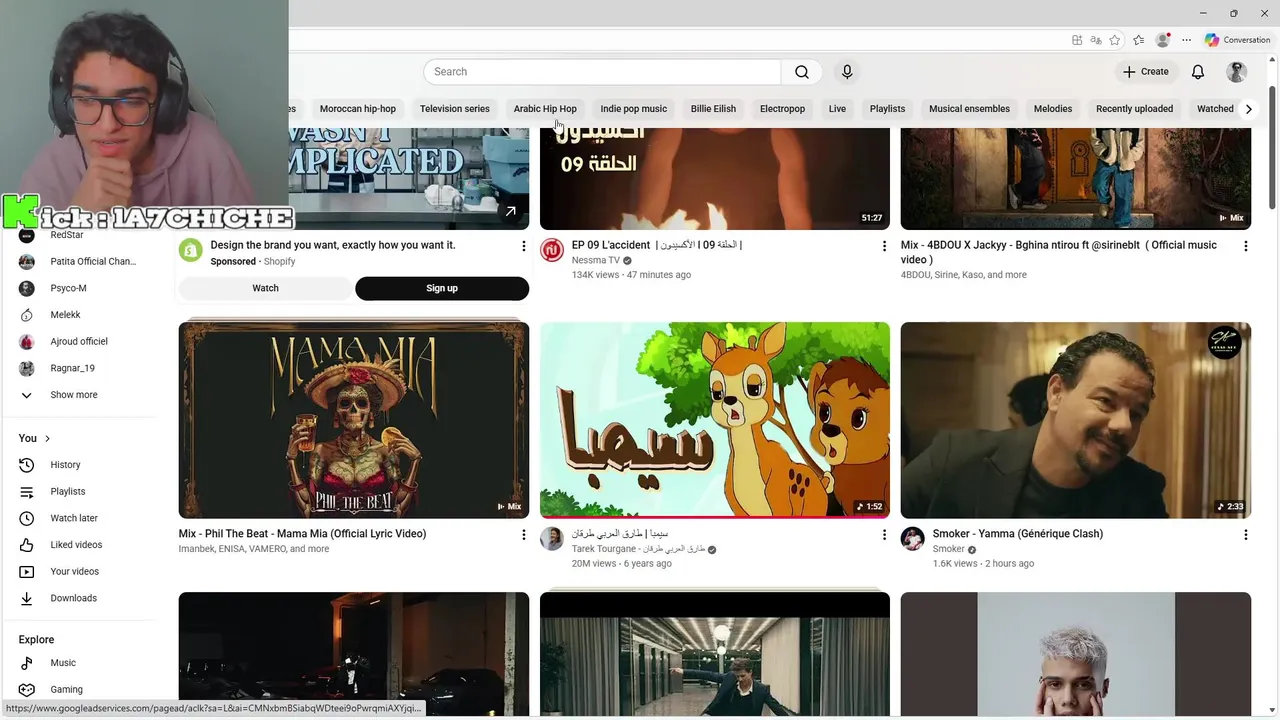Open Nessma TV channel avatar

[x=552, y=250]
